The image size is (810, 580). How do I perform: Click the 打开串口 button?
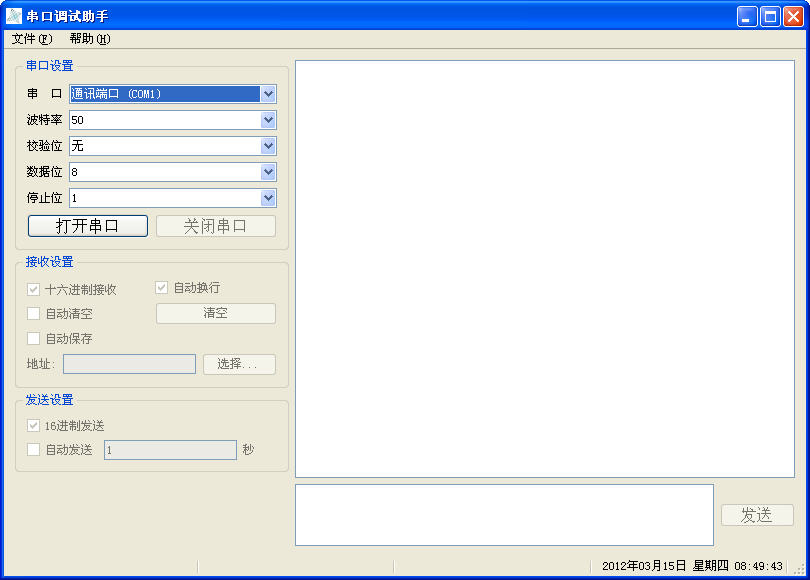[88, 226]
